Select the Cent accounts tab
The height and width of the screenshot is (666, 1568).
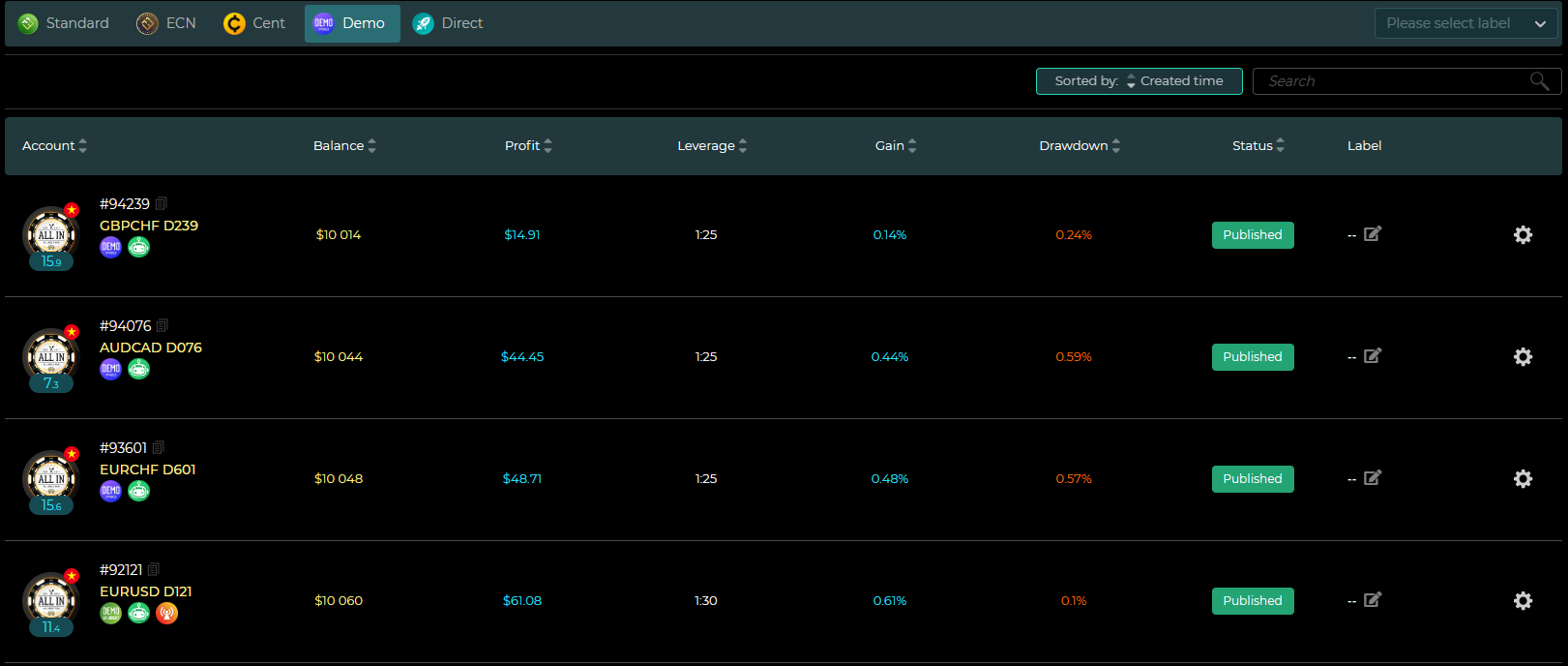point(254,23)
